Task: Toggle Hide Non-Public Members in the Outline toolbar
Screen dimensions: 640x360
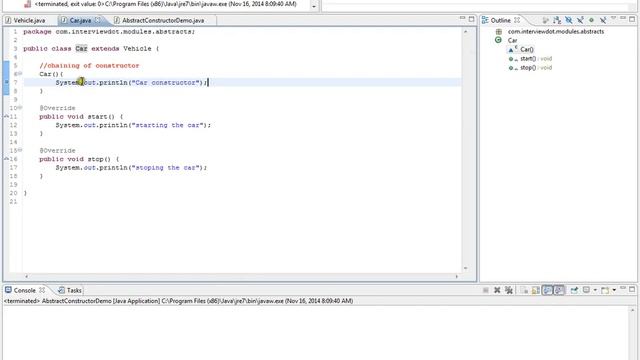Action: click(x=591, y=20)
